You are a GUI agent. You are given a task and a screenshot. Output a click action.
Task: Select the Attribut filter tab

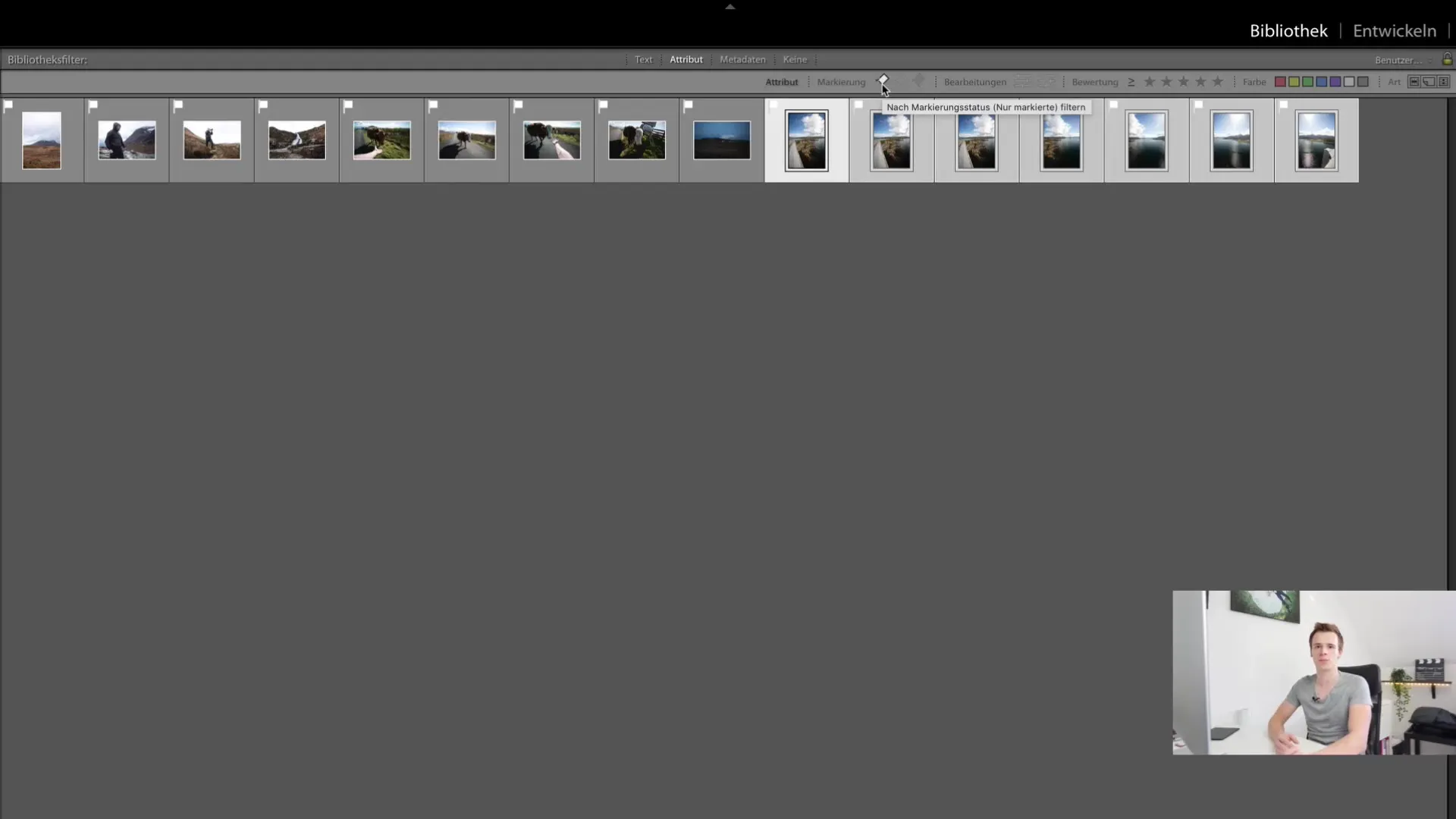point(686,59)
